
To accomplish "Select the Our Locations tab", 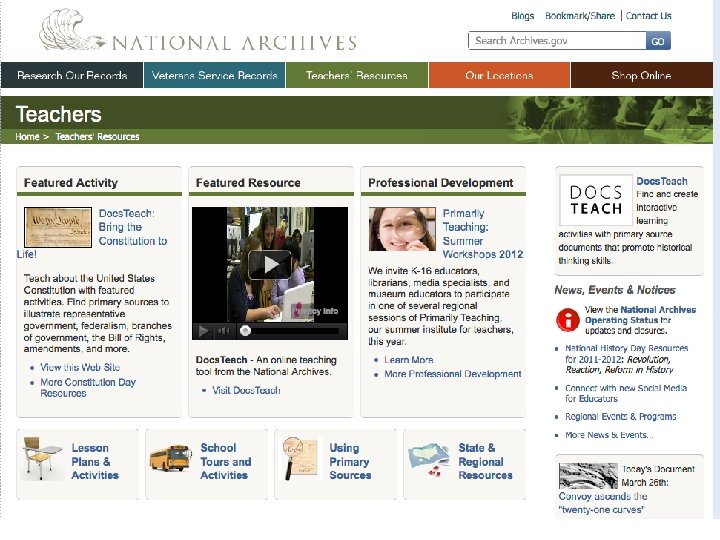I will (x=499, y=75).
